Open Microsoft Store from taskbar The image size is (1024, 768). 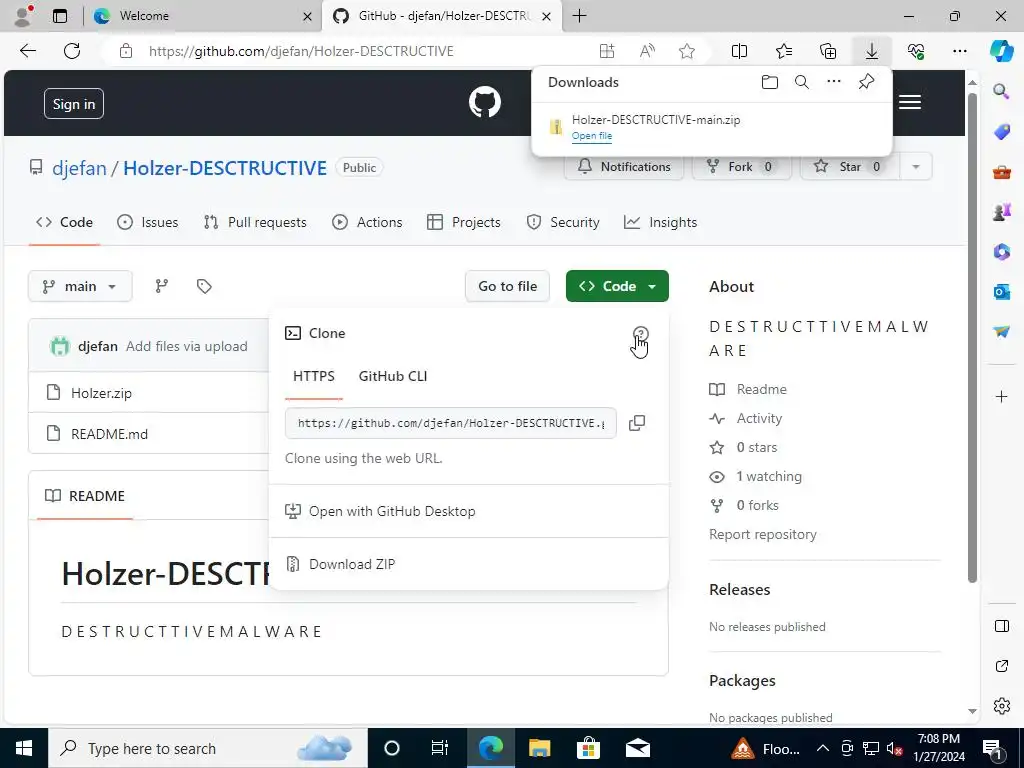click(588, 748)
